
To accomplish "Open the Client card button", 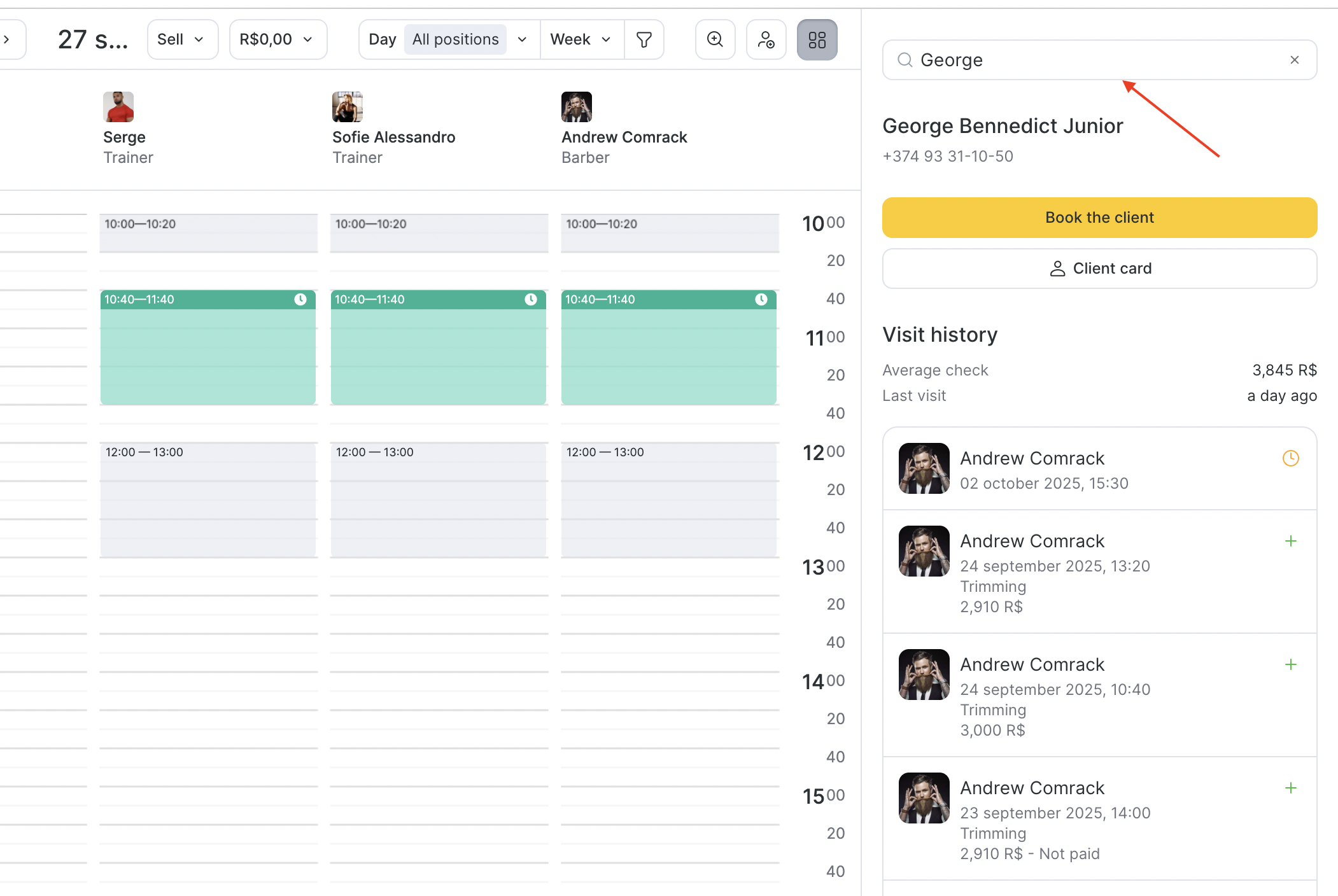I will click(1099, 269).
